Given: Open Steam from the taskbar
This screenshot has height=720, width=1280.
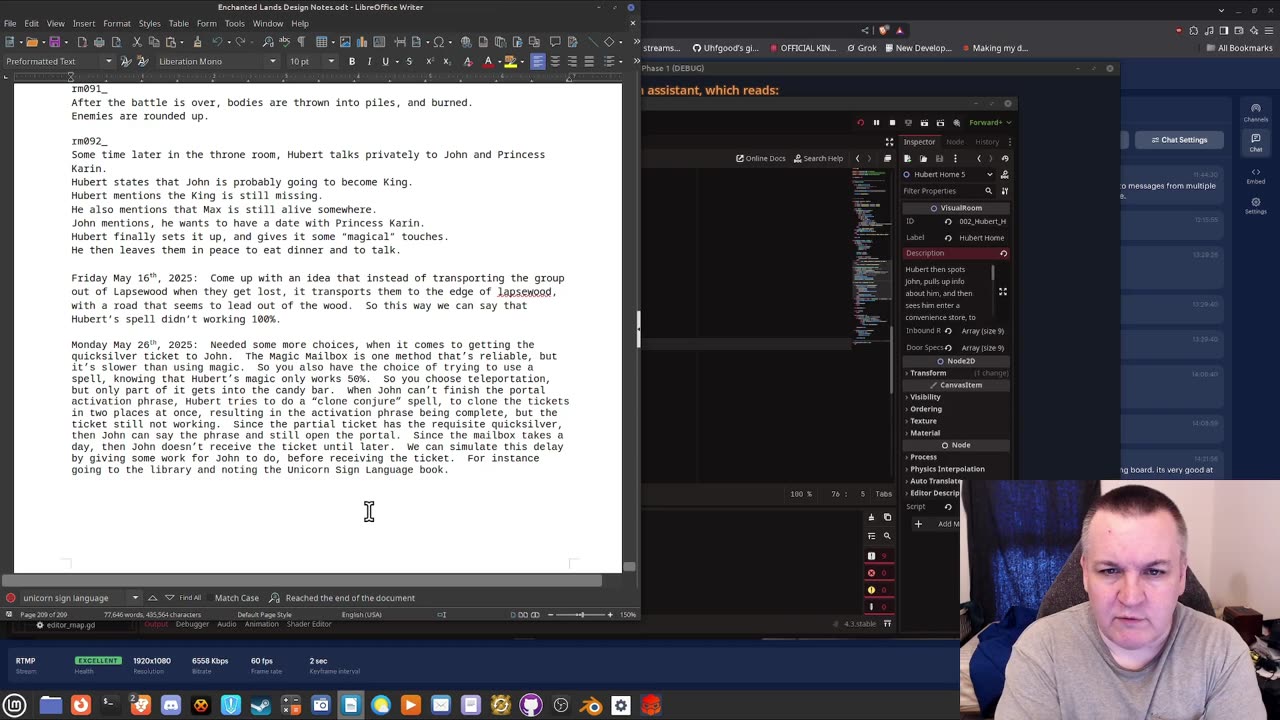Looking at the screenshot, I should (x=260, y=705).
